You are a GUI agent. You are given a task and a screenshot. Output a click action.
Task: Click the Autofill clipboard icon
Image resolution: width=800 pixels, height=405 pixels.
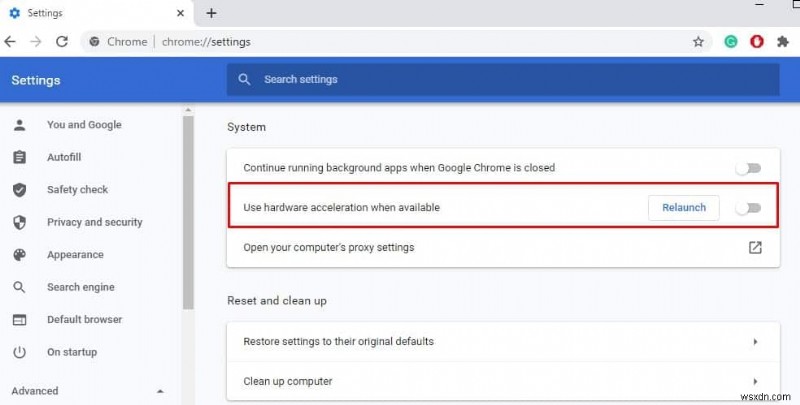(19, 157)
